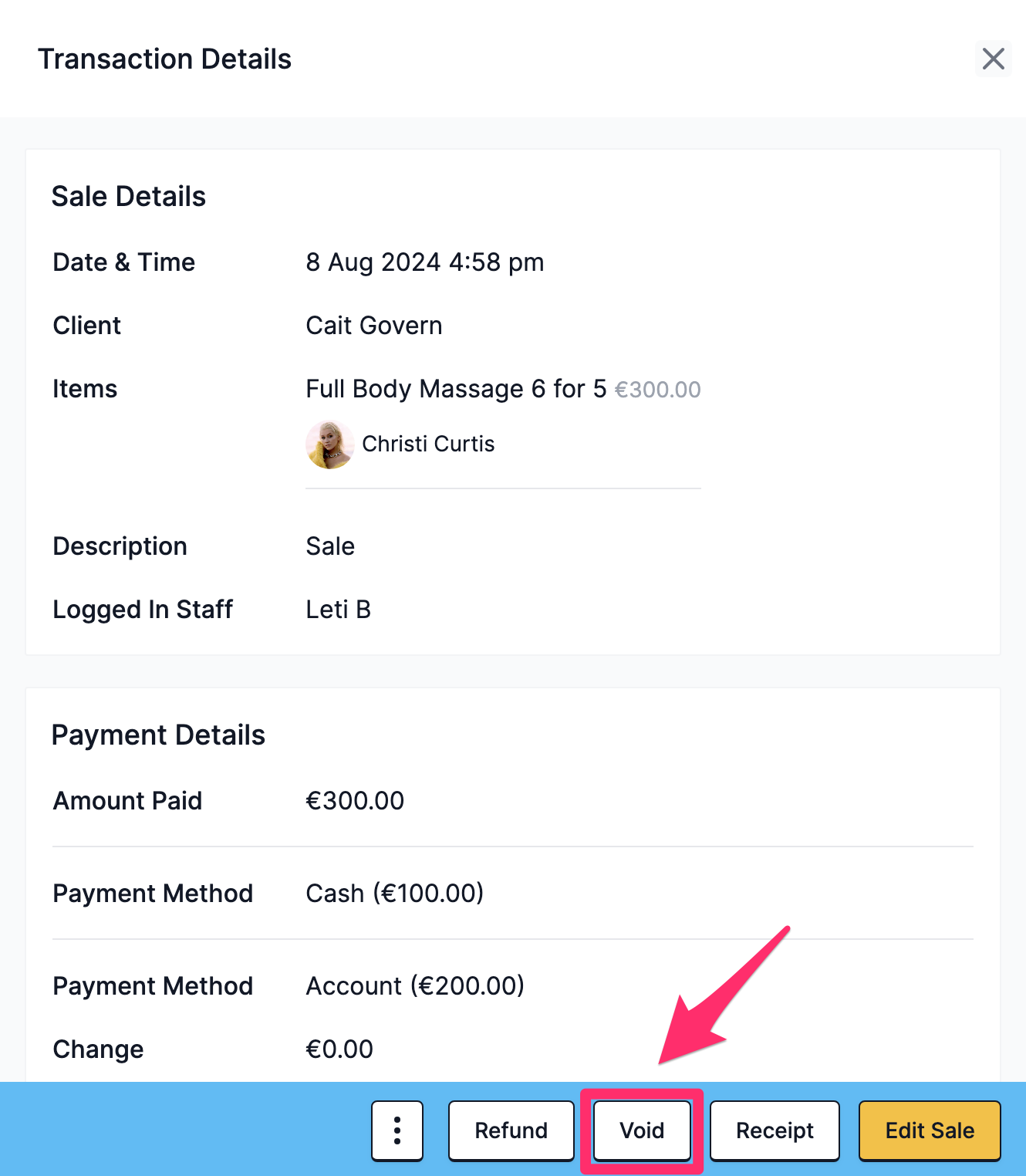Click the Transaction Details title
The height and width of the screenshot is (1176, 1026).
(165, 59)
